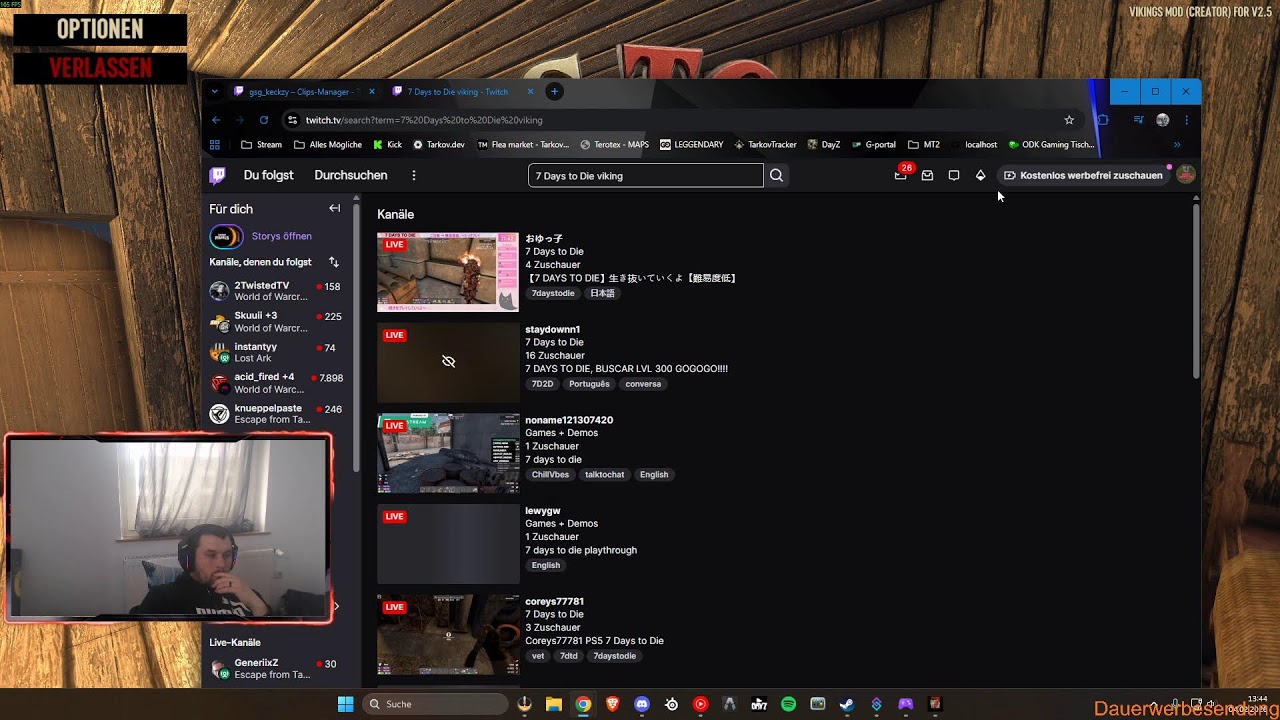1280x720 pixels.
Task: Show hidden bookmarks with the double chevron
Action: point(1177,145)
